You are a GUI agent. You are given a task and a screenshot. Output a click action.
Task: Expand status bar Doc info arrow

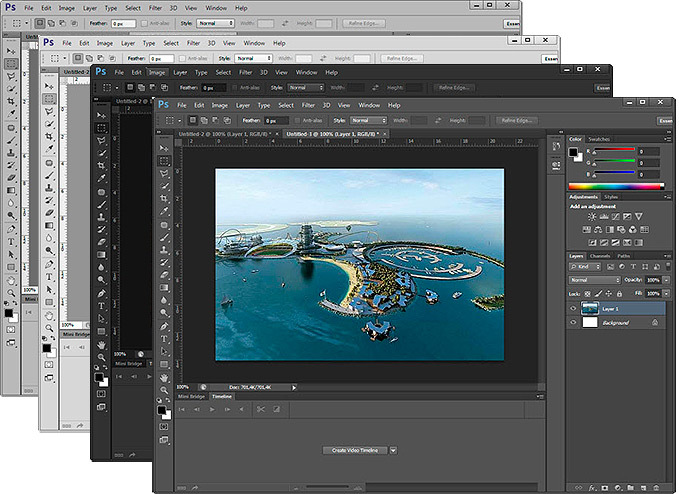pos(294,387)
